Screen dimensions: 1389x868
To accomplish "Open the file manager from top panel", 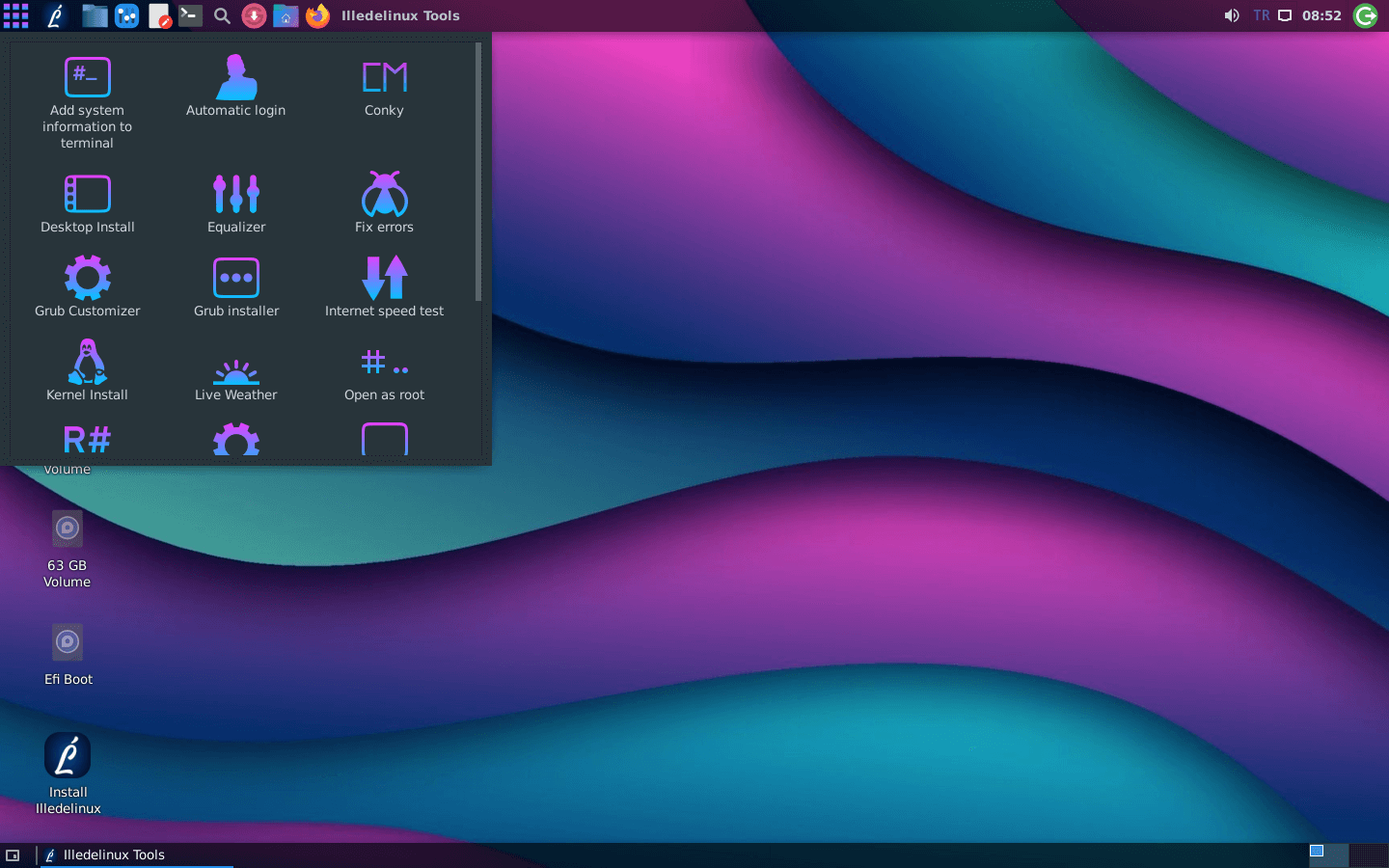I will 95,15.
